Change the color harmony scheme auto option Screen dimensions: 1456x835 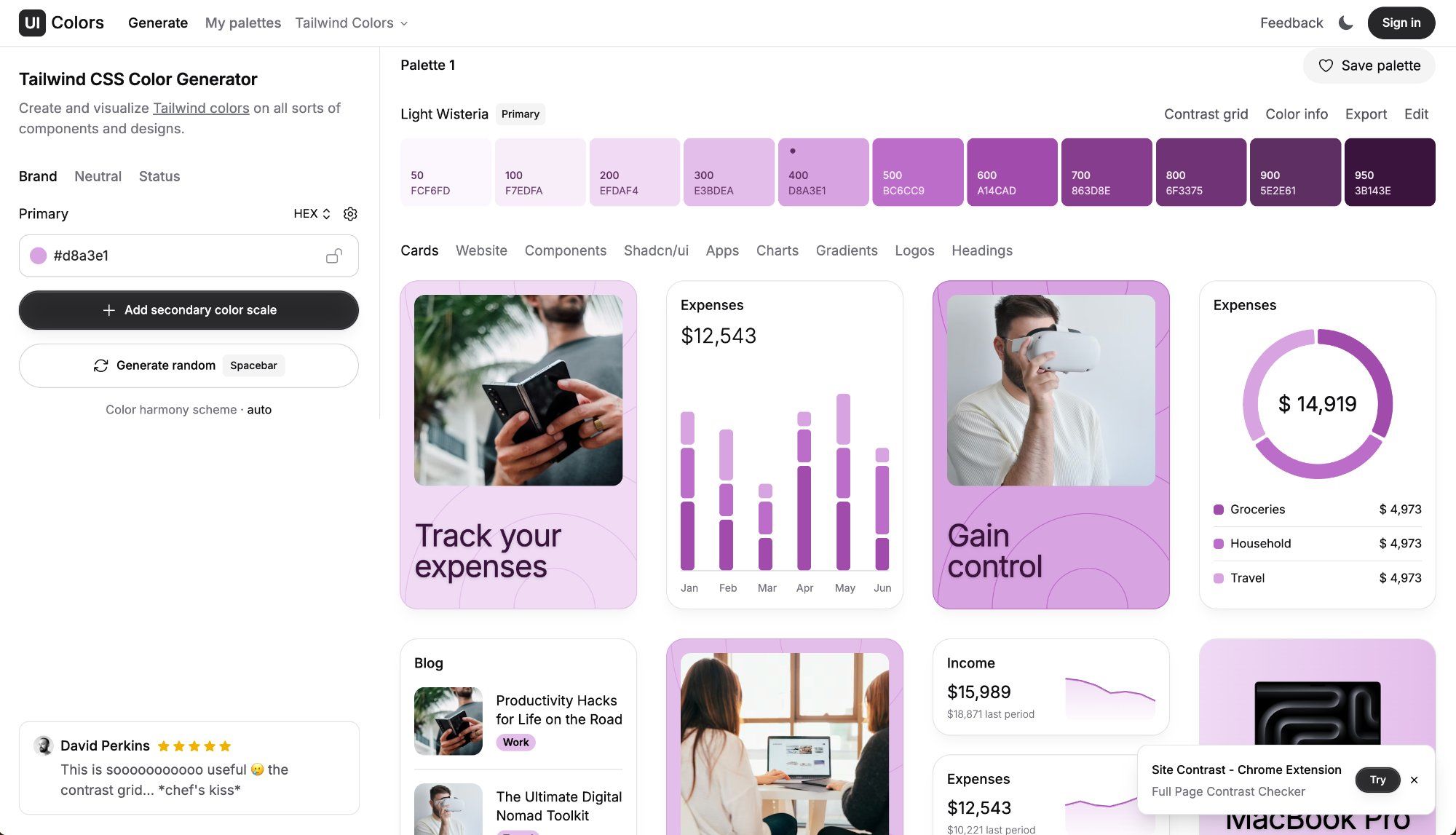(259, 410)
